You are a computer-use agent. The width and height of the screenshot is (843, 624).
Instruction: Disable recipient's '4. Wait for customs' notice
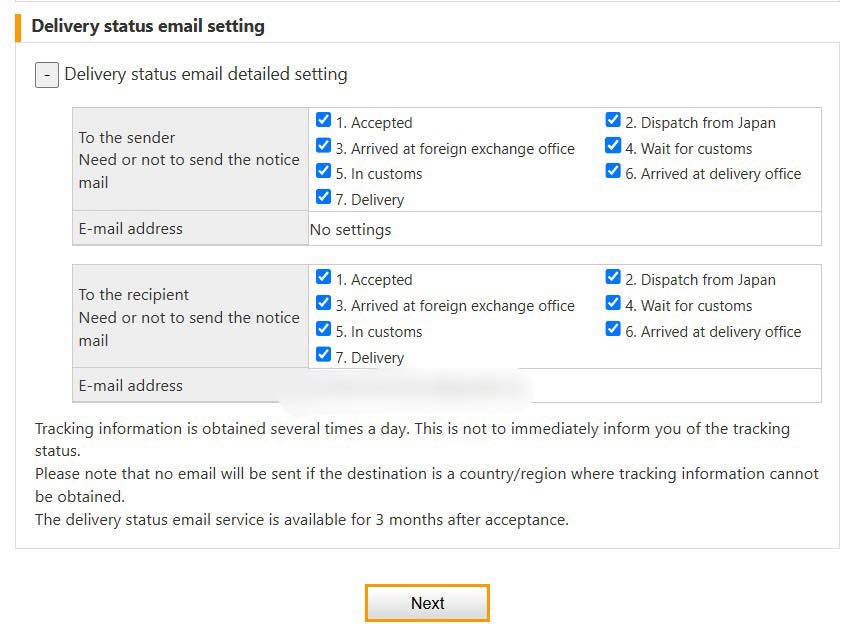click(x=613, y=304)
